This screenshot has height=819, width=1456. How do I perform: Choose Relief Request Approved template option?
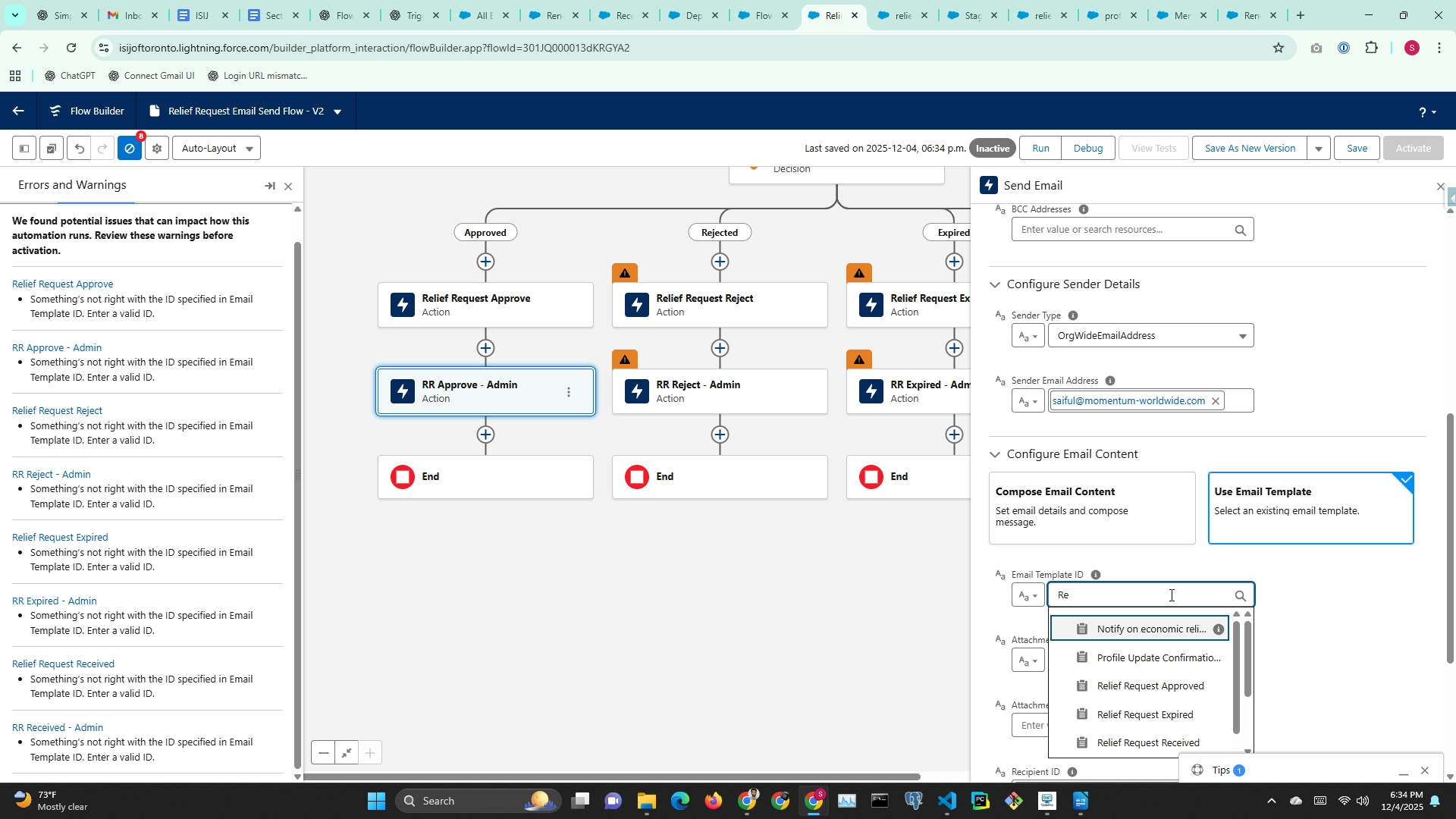pos(1150,686)
